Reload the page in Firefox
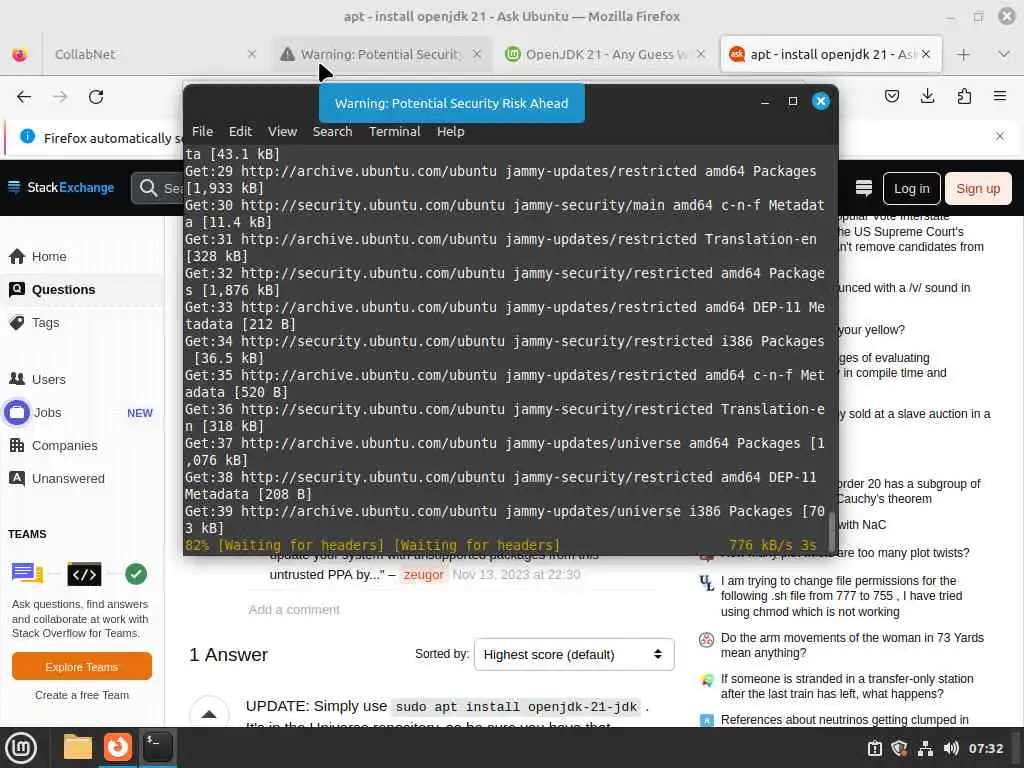The height and width of the screenshot is (768, 1024). (x=96, y=97)
